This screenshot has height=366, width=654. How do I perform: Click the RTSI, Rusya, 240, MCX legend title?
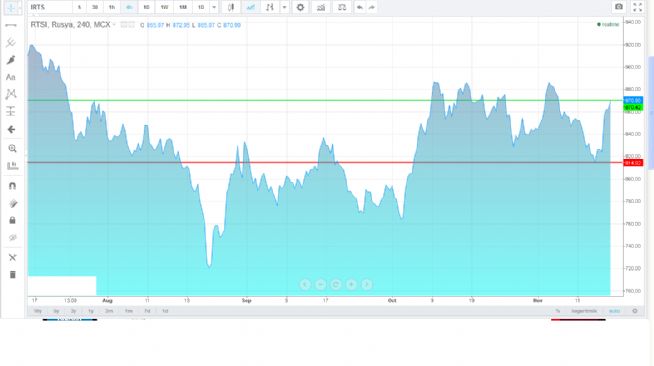[x=70, y=25]
